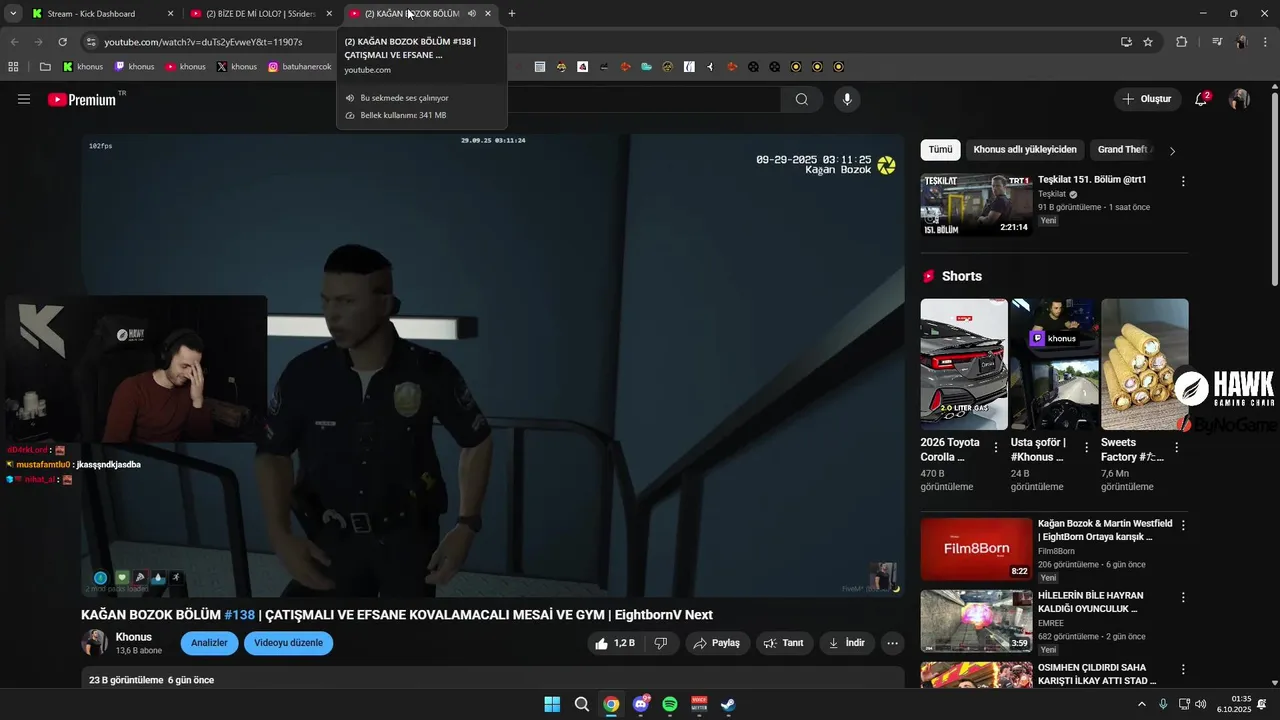Open Usta şoför #Khonus short thumbnail
Viewport: 1280px width, 720px height.
pos(1054,364)
